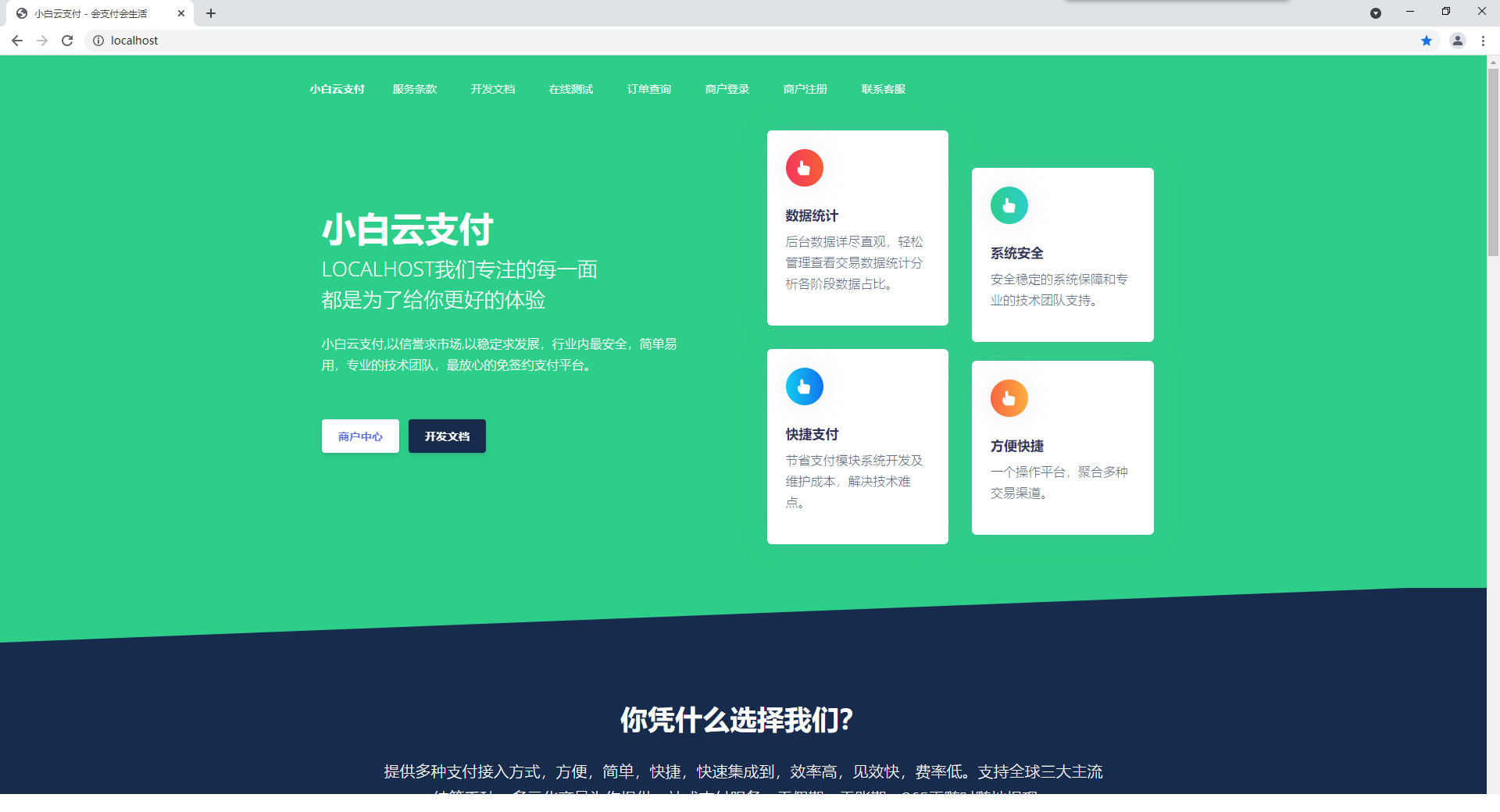
Task: Go back with browser back arrow
Action: point(17,41)
